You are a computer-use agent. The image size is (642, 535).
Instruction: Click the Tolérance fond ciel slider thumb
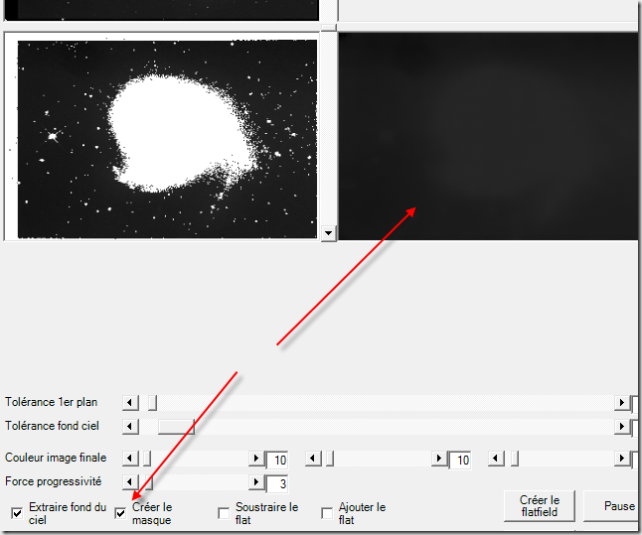coord(176,427)
